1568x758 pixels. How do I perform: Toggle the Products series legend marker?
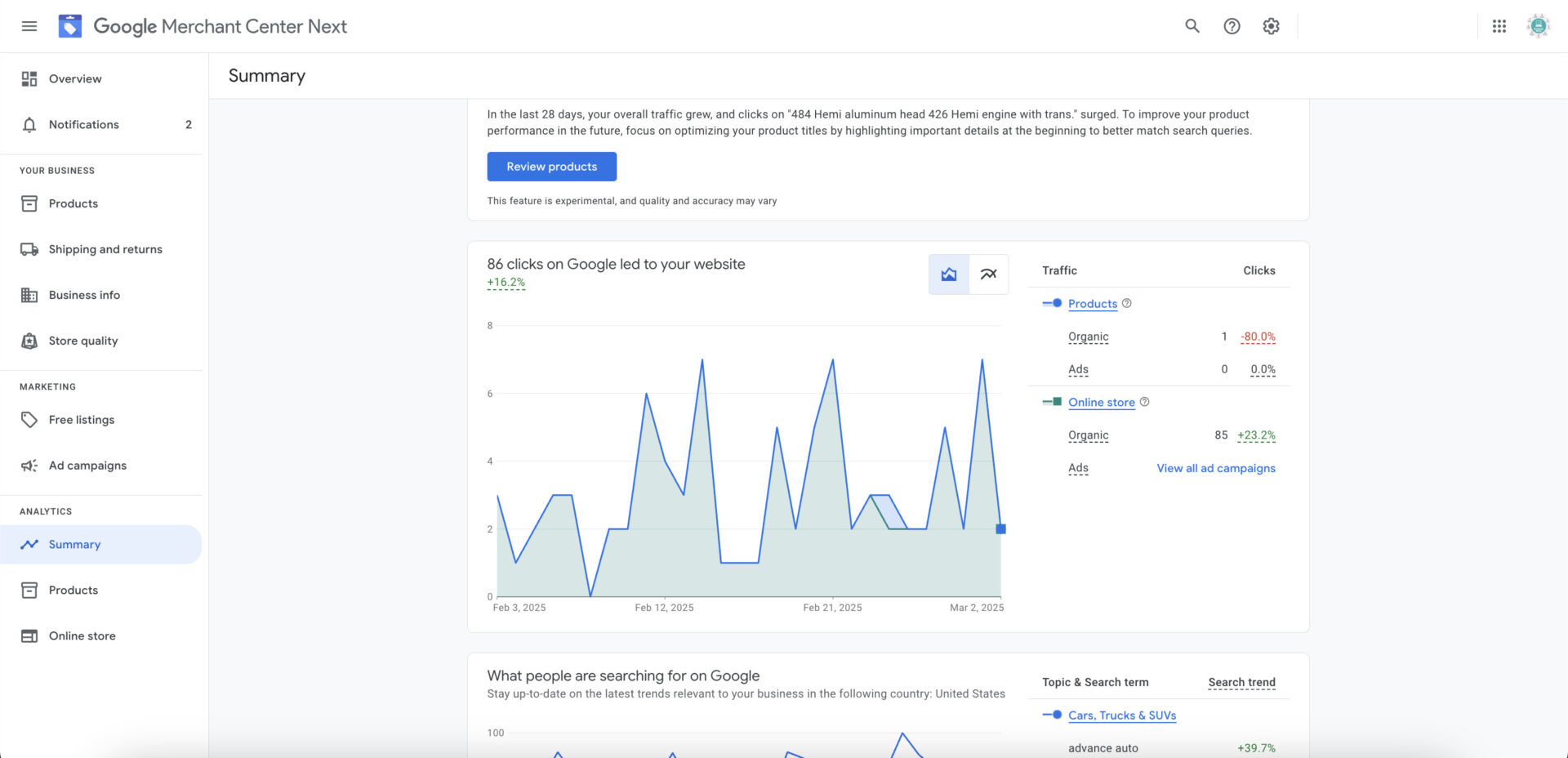(x=1052, y=303)
